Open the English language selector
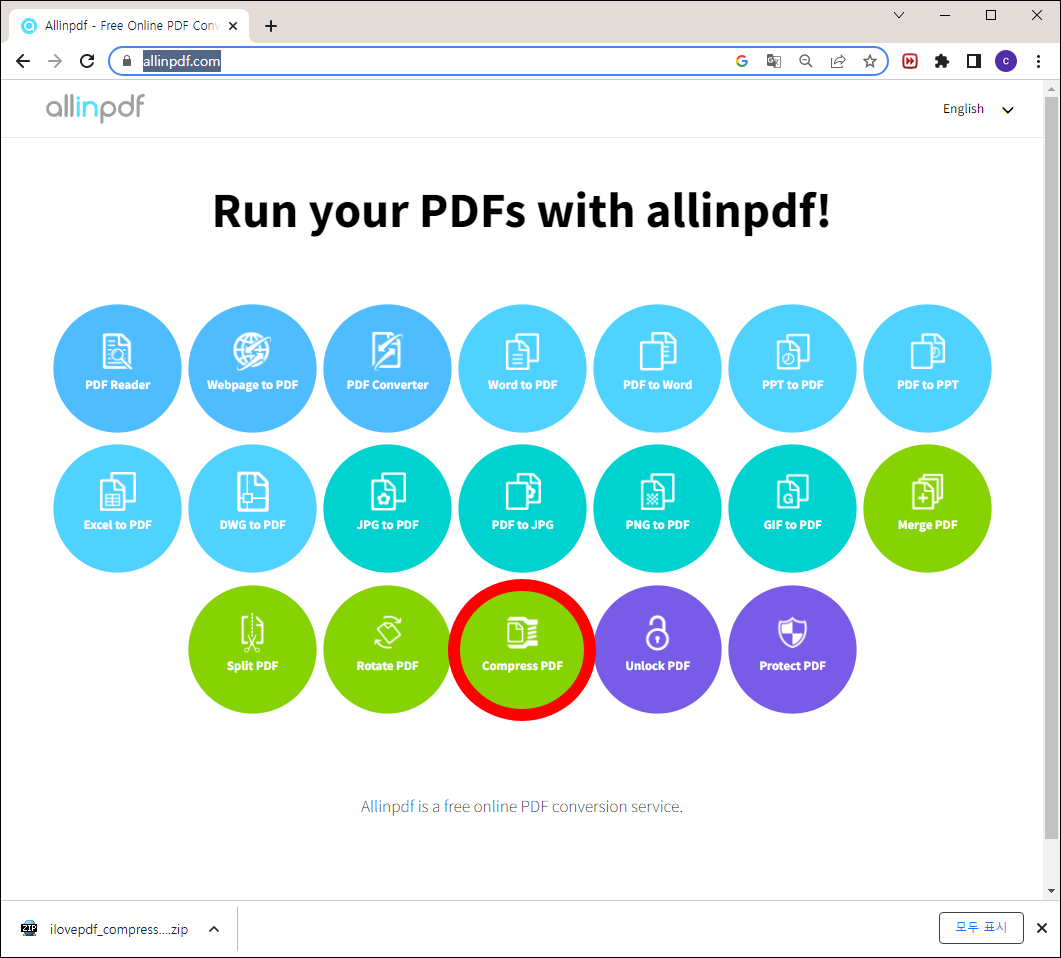 [977, 109]
